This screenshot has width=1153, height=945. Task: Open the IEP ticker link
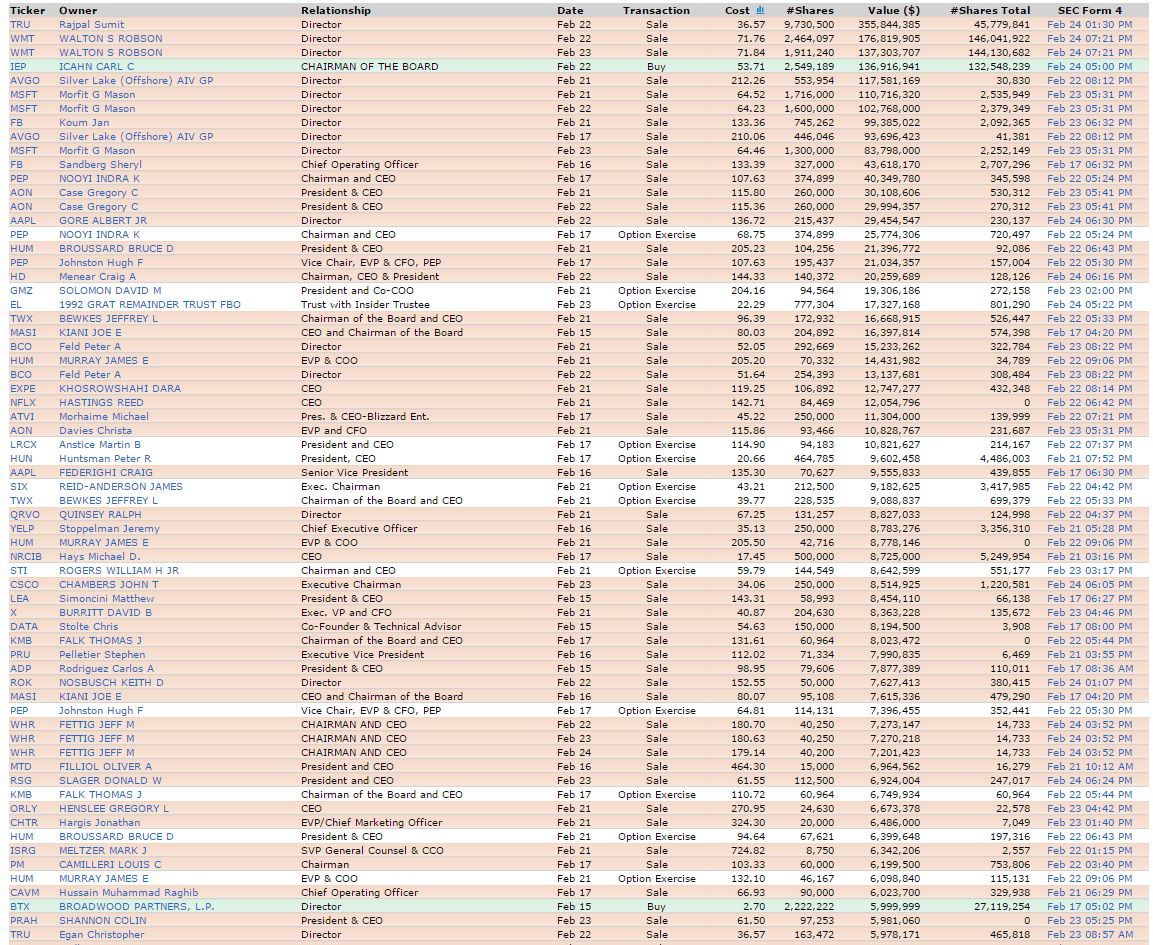[x=18, y=67]
